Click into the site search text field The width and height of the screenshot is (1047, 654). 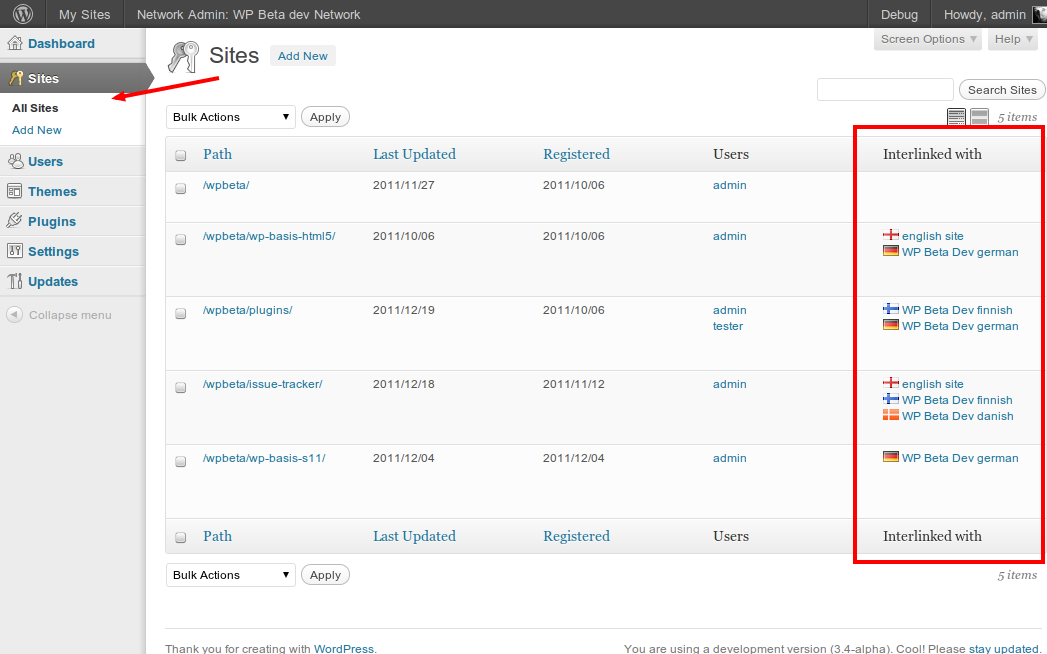pos(885,90)
